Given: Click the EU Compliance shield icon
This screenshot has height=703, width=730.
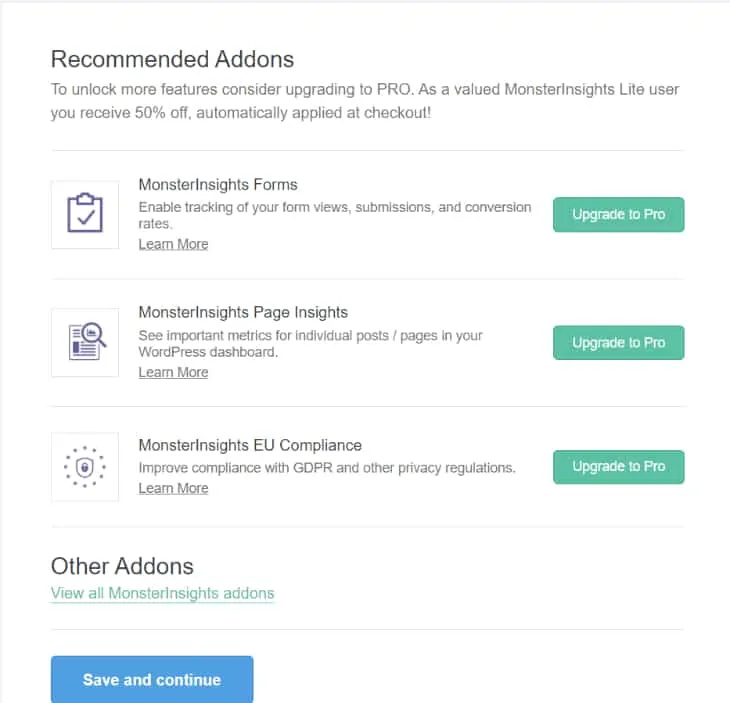Looking at the screenshot, I should (x=85, y=467).
